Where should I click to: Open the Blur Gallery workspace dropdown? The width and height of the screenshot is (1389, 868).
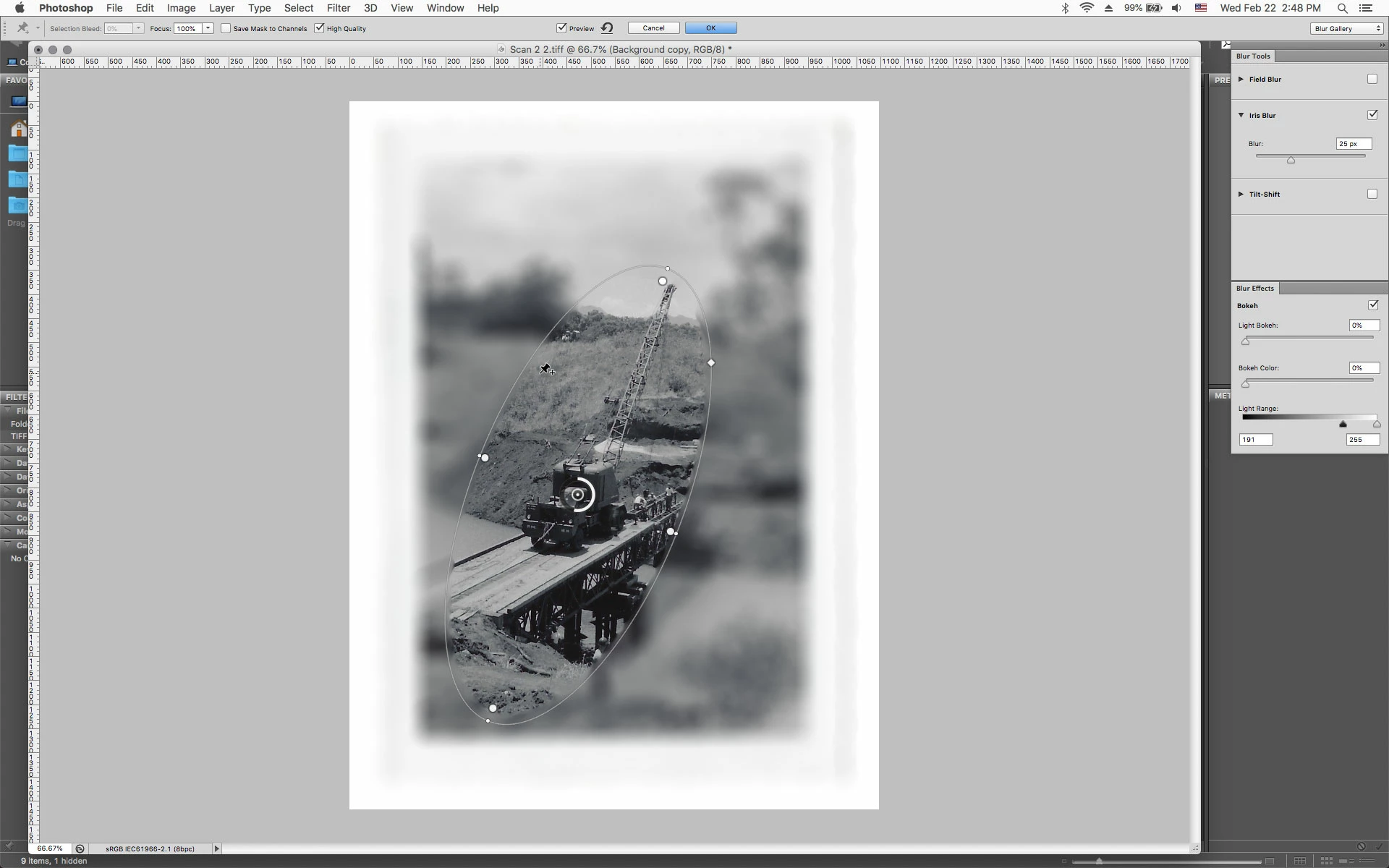click(1347, 28)
